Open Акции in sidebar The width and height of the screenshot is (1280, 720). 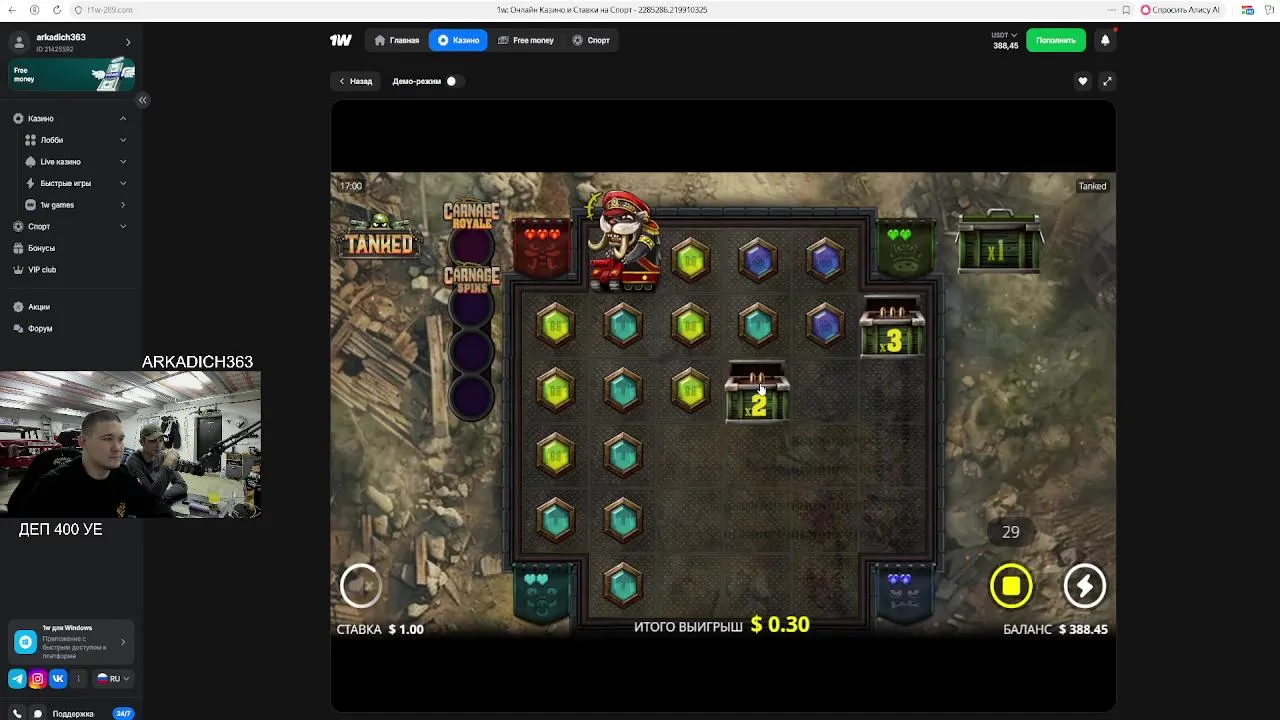[x=39, y=307]
